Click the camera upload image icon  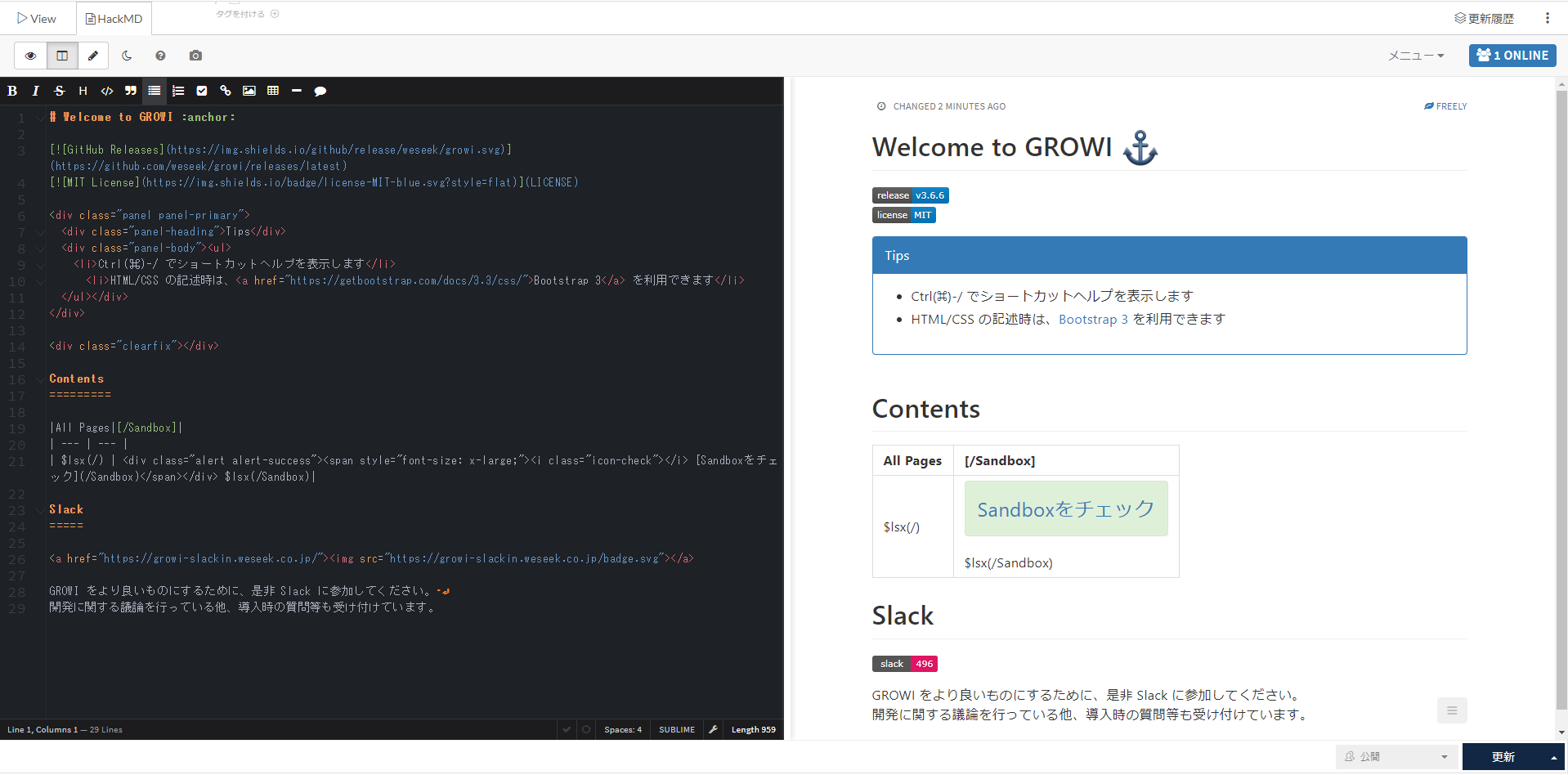[x=195, y=56]
